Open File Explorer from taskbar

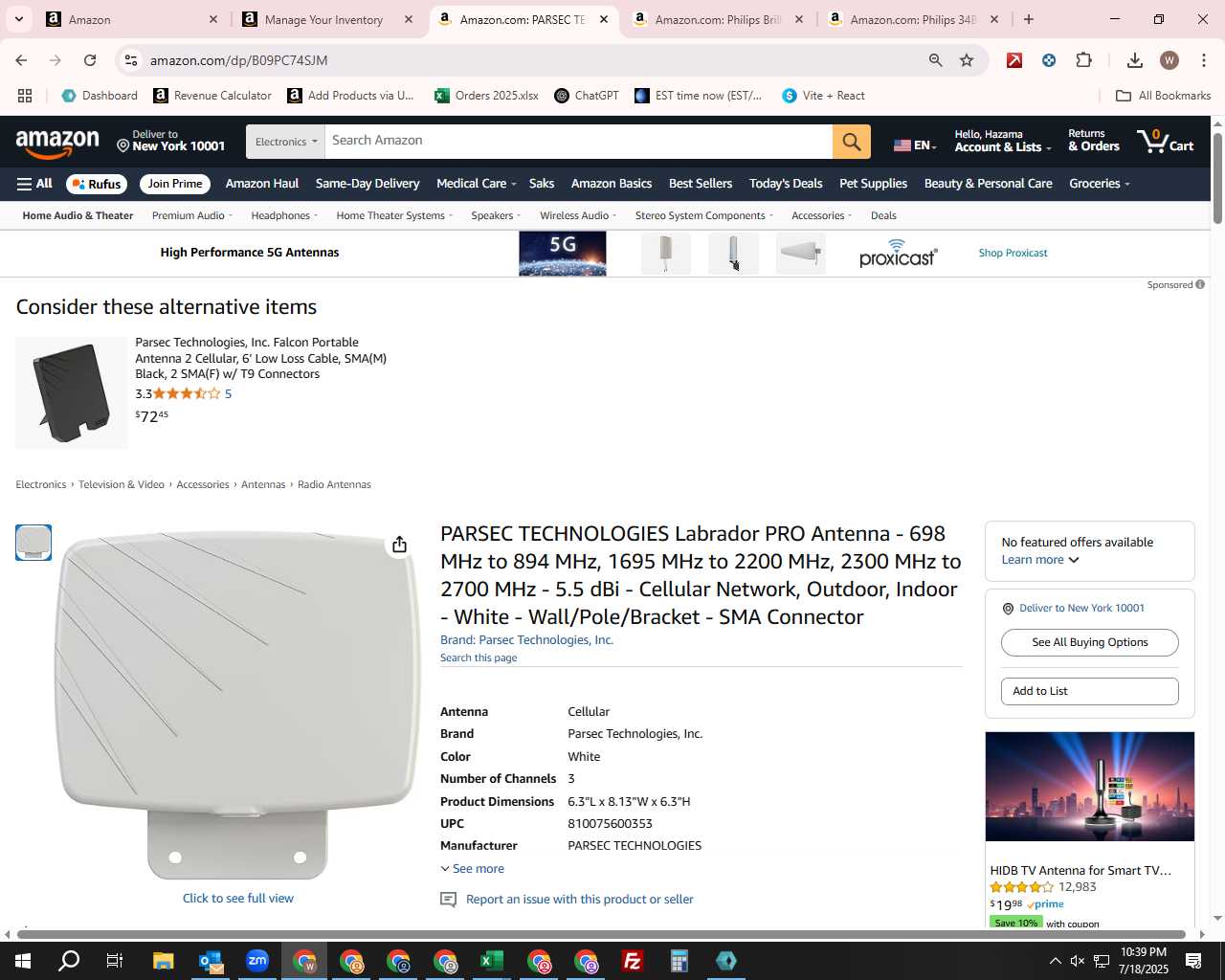click(163, 961)
